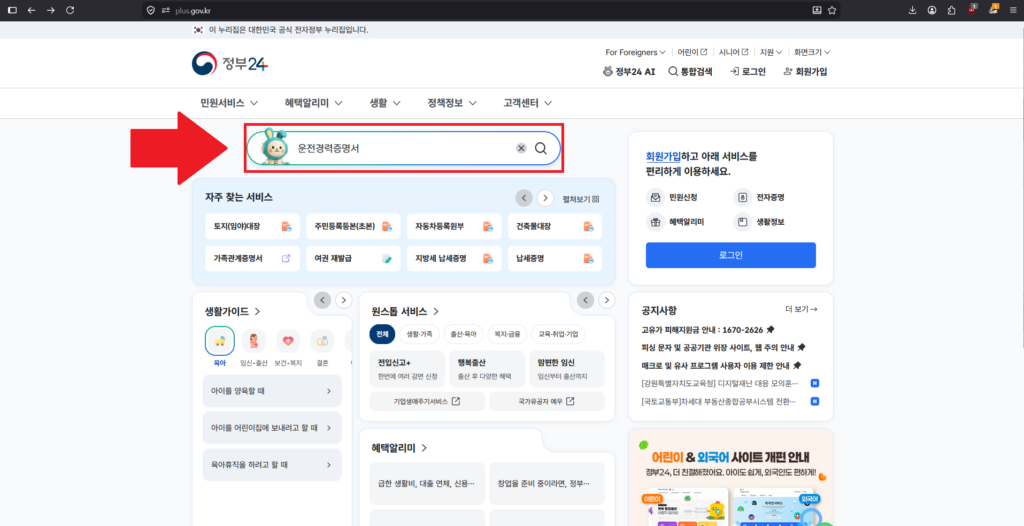Select 건축물대장 service
Image resolution: width=1024 pixels, height=526 pixels.
555,226
